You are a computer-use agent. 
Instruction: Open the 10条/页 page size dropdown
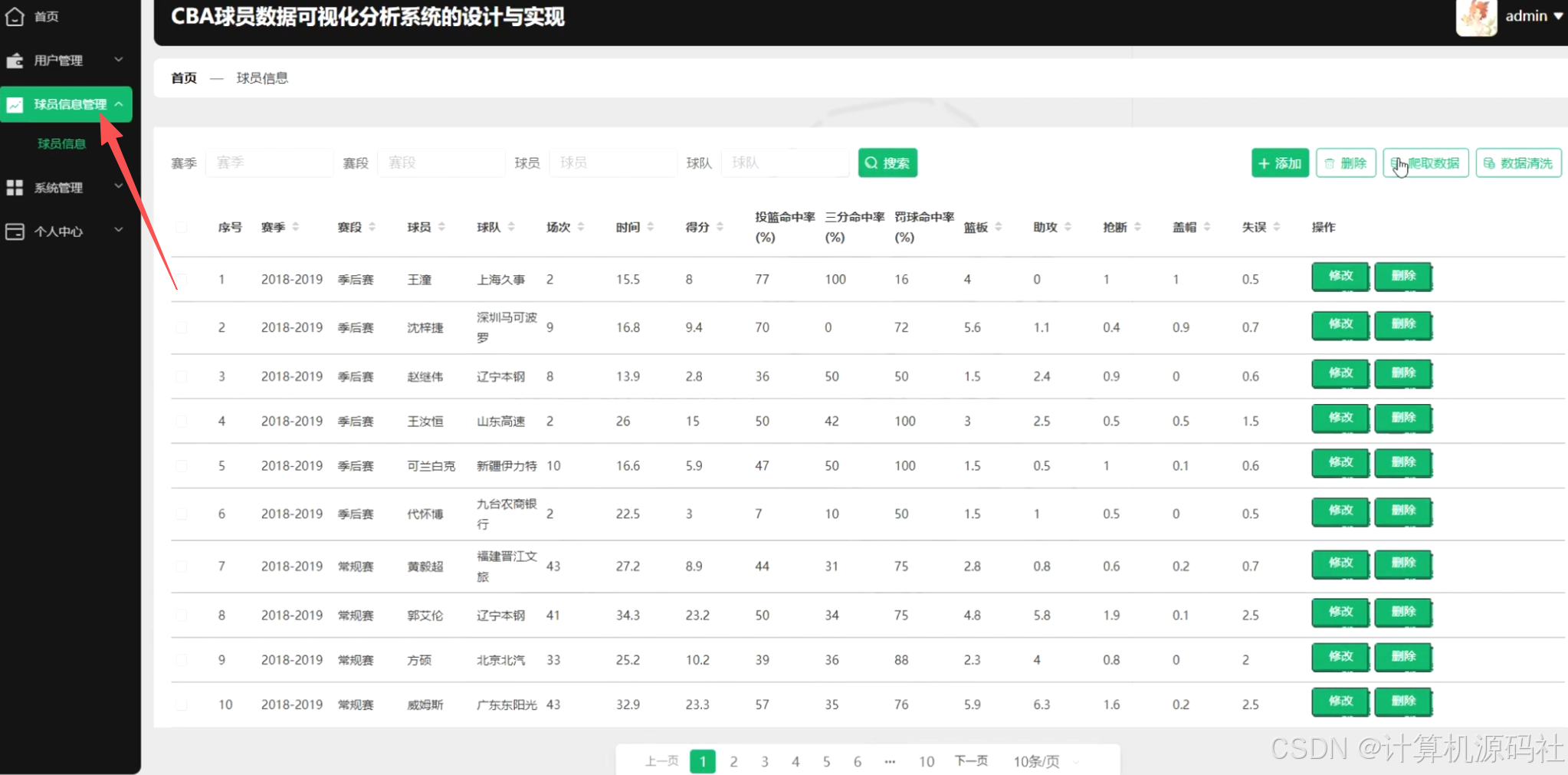coord(1045,761)
